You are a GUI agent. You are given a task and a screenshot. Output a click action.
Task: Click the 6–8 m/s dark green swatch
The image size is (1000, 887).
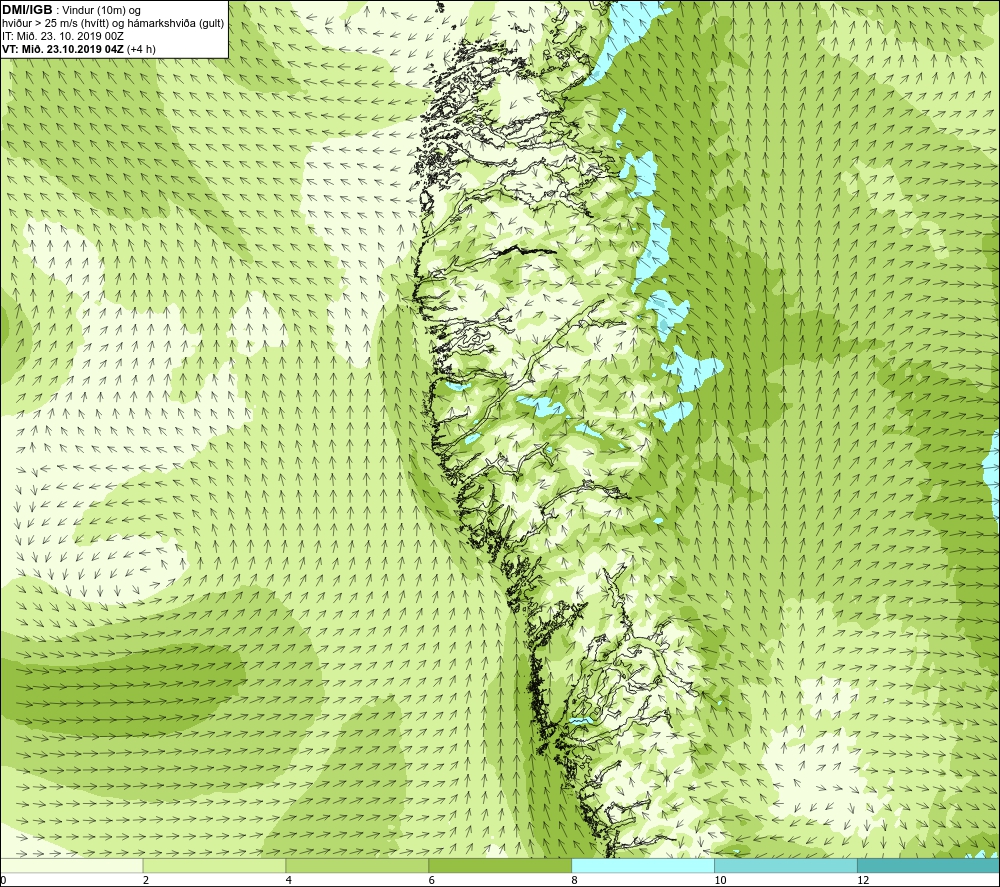coord(500,865)
